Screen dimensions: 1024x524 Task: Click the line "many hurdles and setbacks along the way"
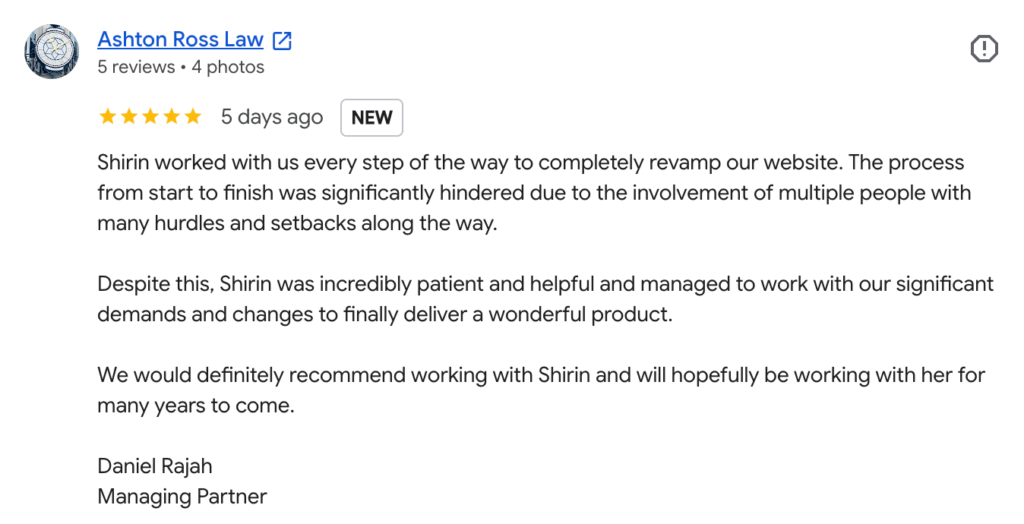click(x=297, y=223)
